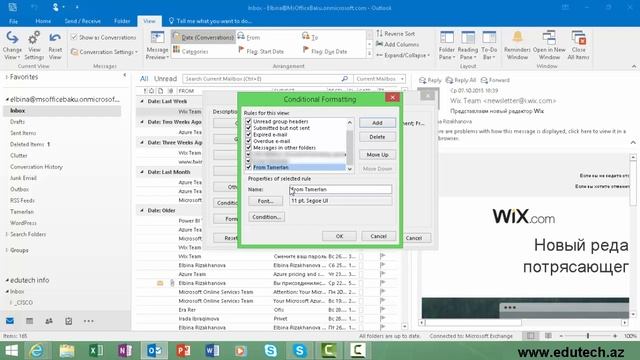Arrange by Flag: Start Date
This screenshot has height=360, width=640.
[261, 51]
